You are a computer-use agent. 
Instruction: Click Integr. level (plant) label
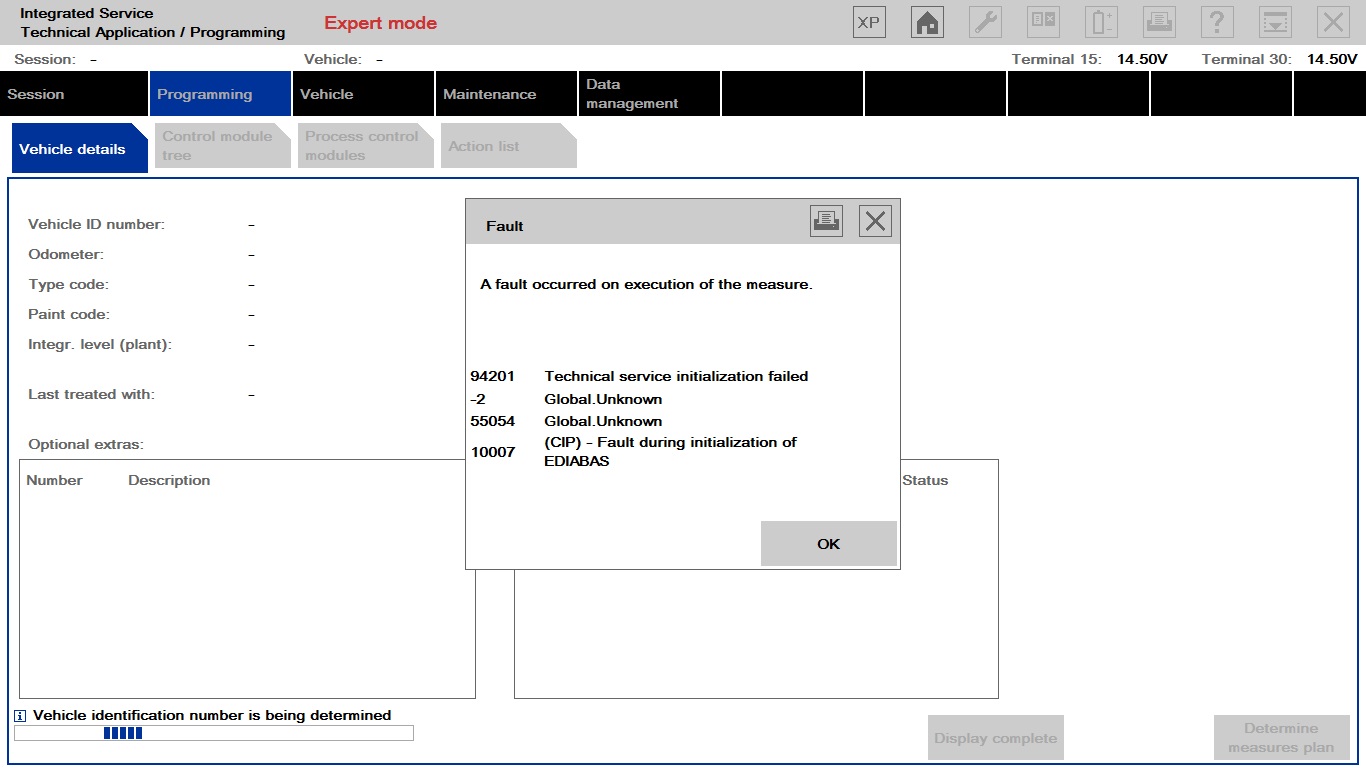coord(100,344)
